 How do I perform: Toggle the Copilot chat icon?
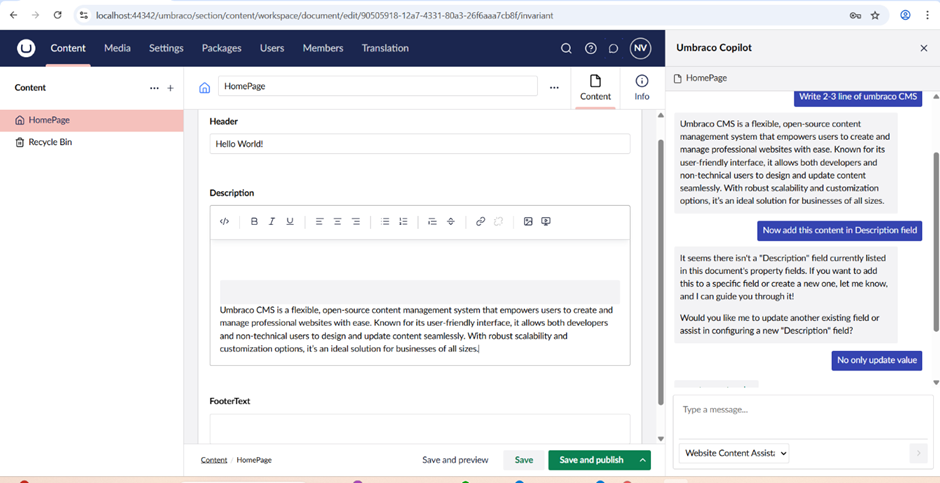tap(613, 49)
